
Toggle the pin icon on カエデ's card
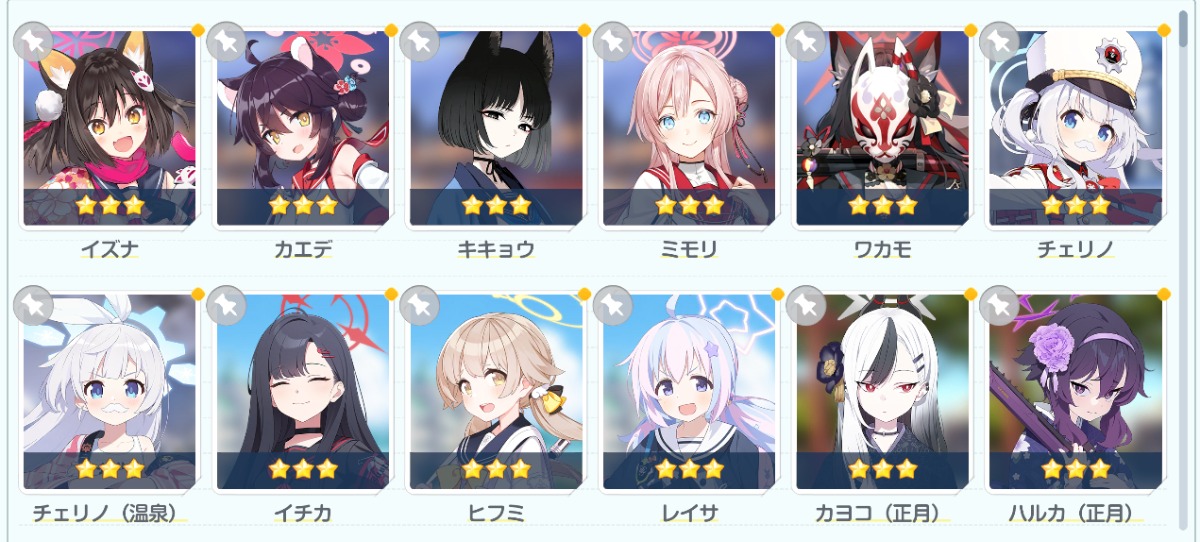(225, 42)
